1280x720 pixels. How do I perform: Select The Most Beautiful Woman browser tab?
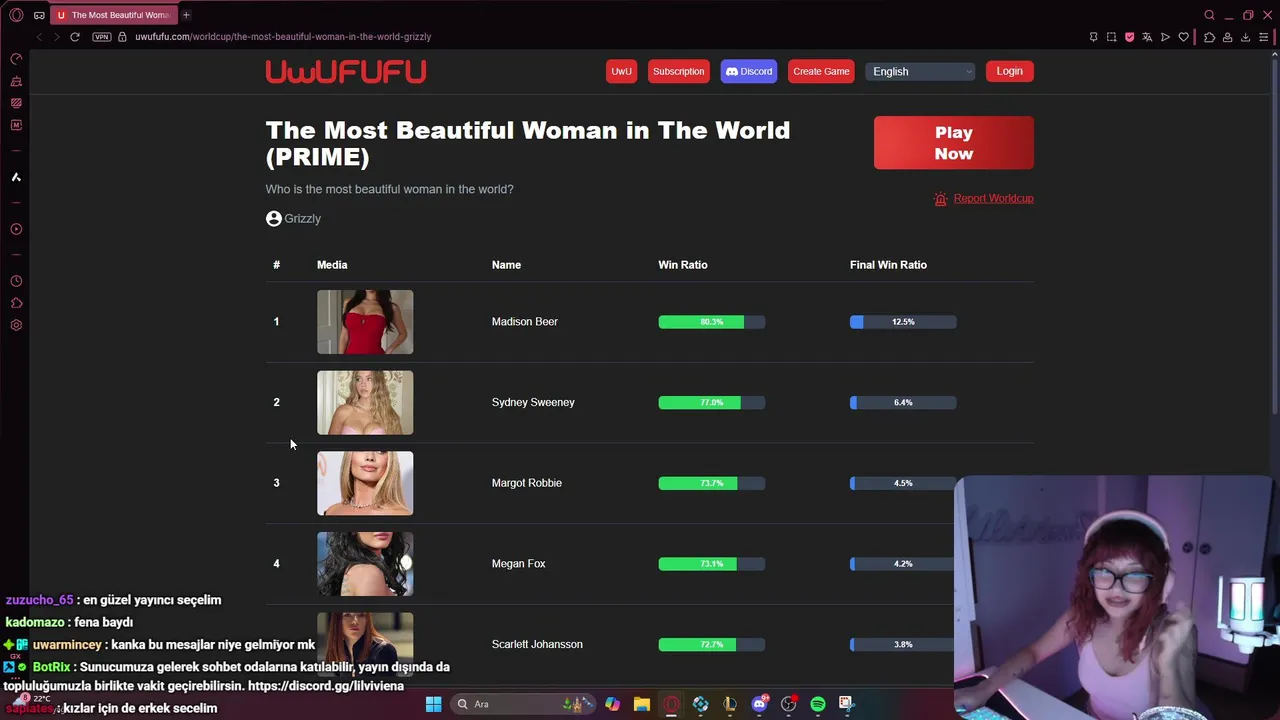pyautogui.click(x=112, y=15)
